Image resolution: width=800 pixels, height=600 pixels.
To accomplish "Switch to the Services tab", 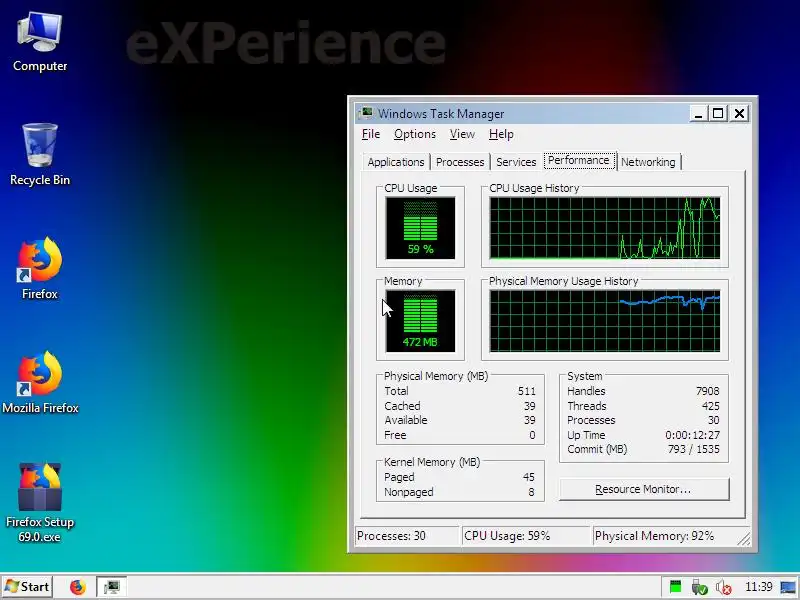I will (x=516, y=162).
